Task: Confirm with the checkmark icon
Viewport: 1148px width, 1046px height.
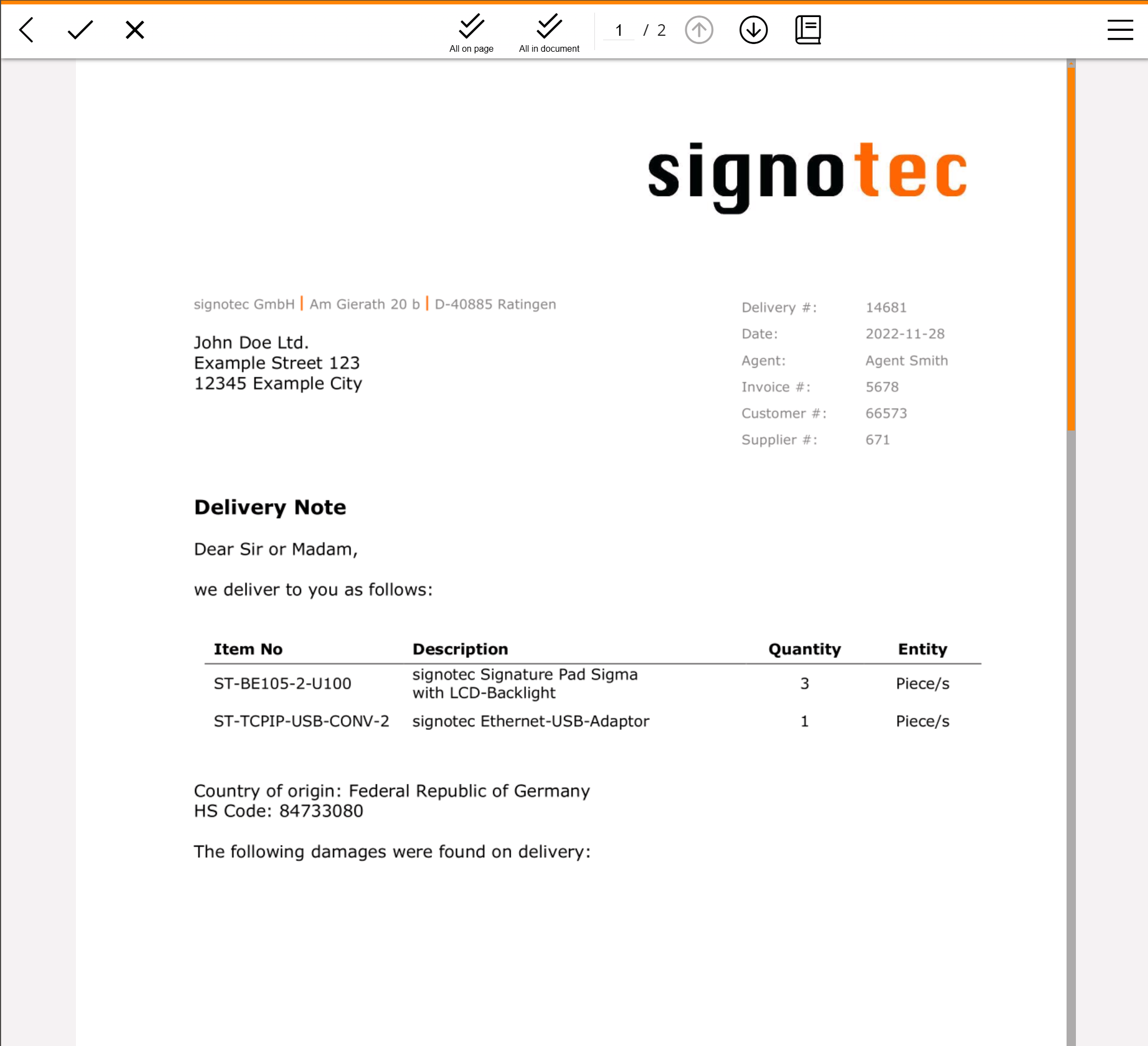Action: 80,30
